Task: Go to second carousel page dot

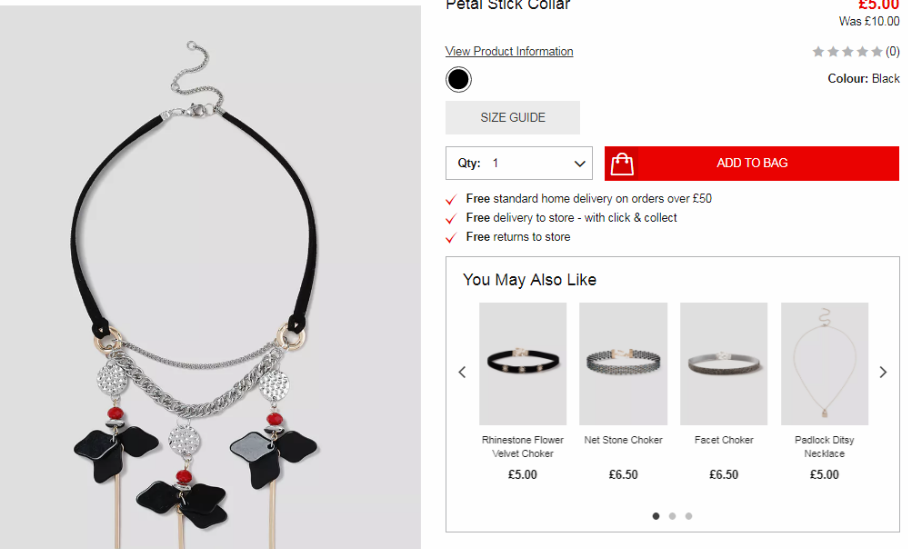Action: click(672, 516)
